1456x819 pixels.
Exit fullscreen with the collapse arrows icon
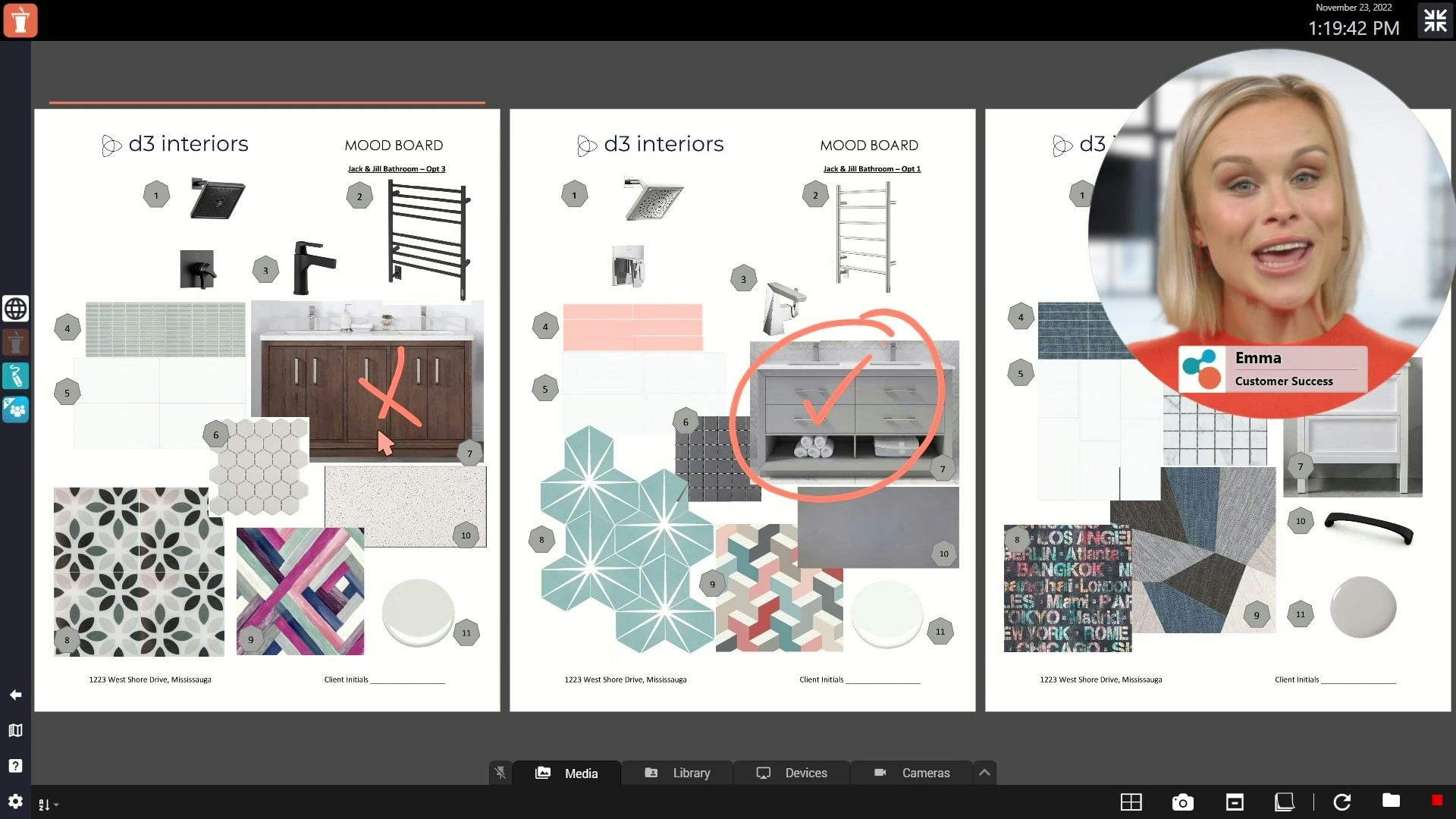pyautogui.click(x=1435, y=20)
